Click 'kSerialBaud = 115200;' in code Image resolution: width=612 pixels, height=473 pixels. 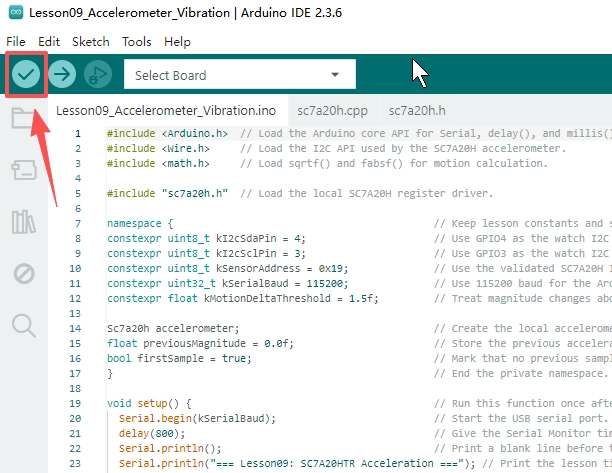coord(285,284)
